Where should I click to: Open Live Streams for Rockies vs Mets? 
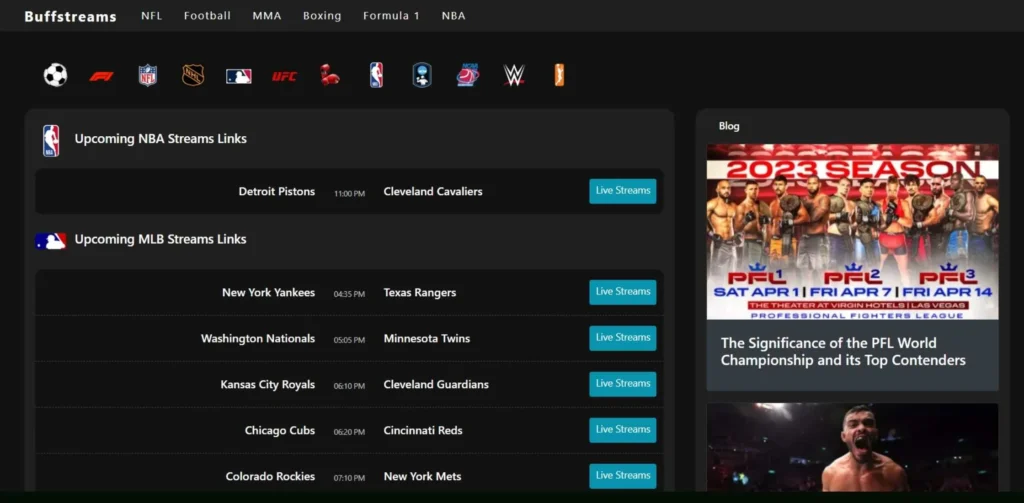[x=623, y=476]
